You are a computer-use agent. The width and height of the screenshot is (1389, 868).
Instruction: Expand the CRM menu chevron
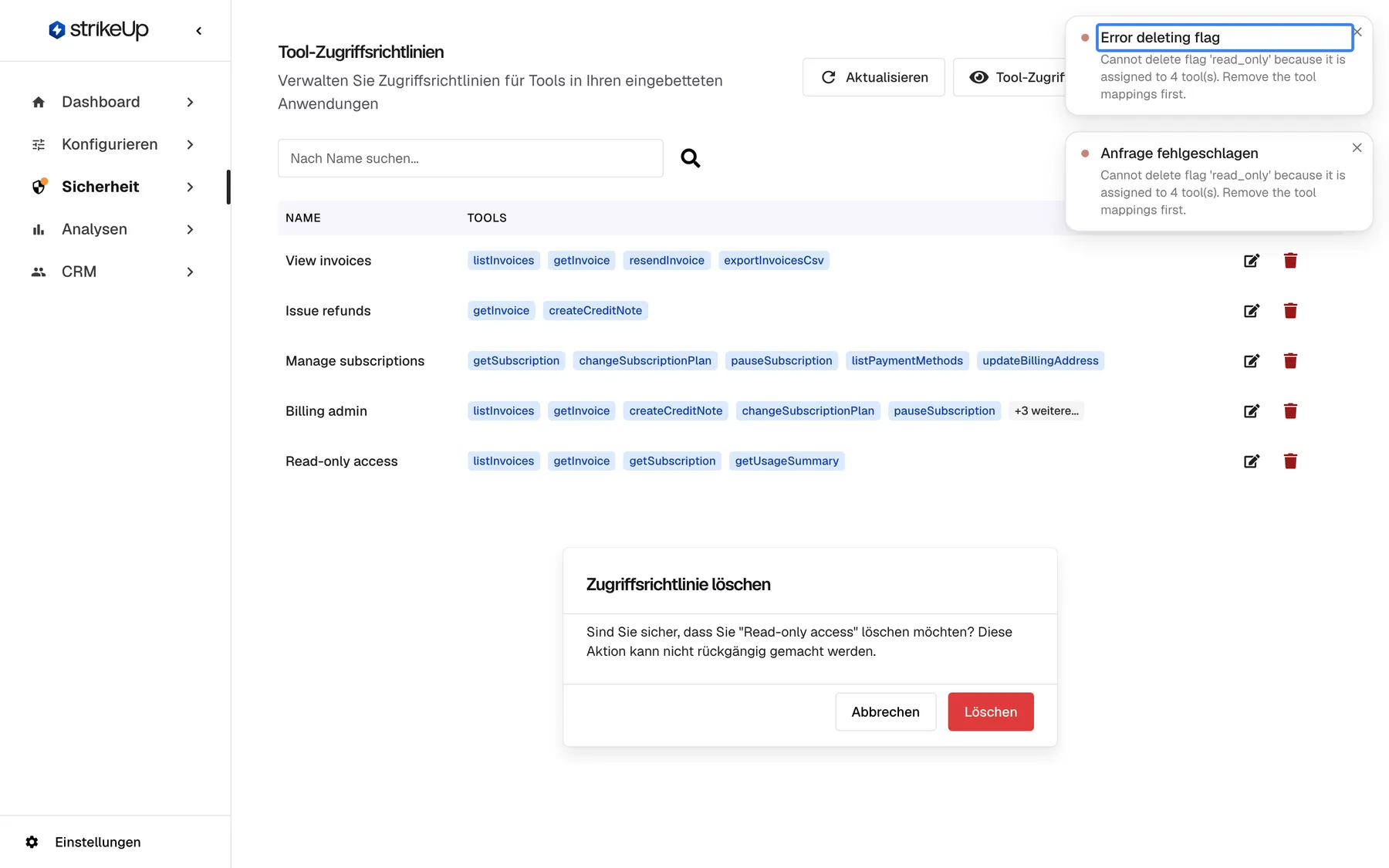[x=190, y=272]
